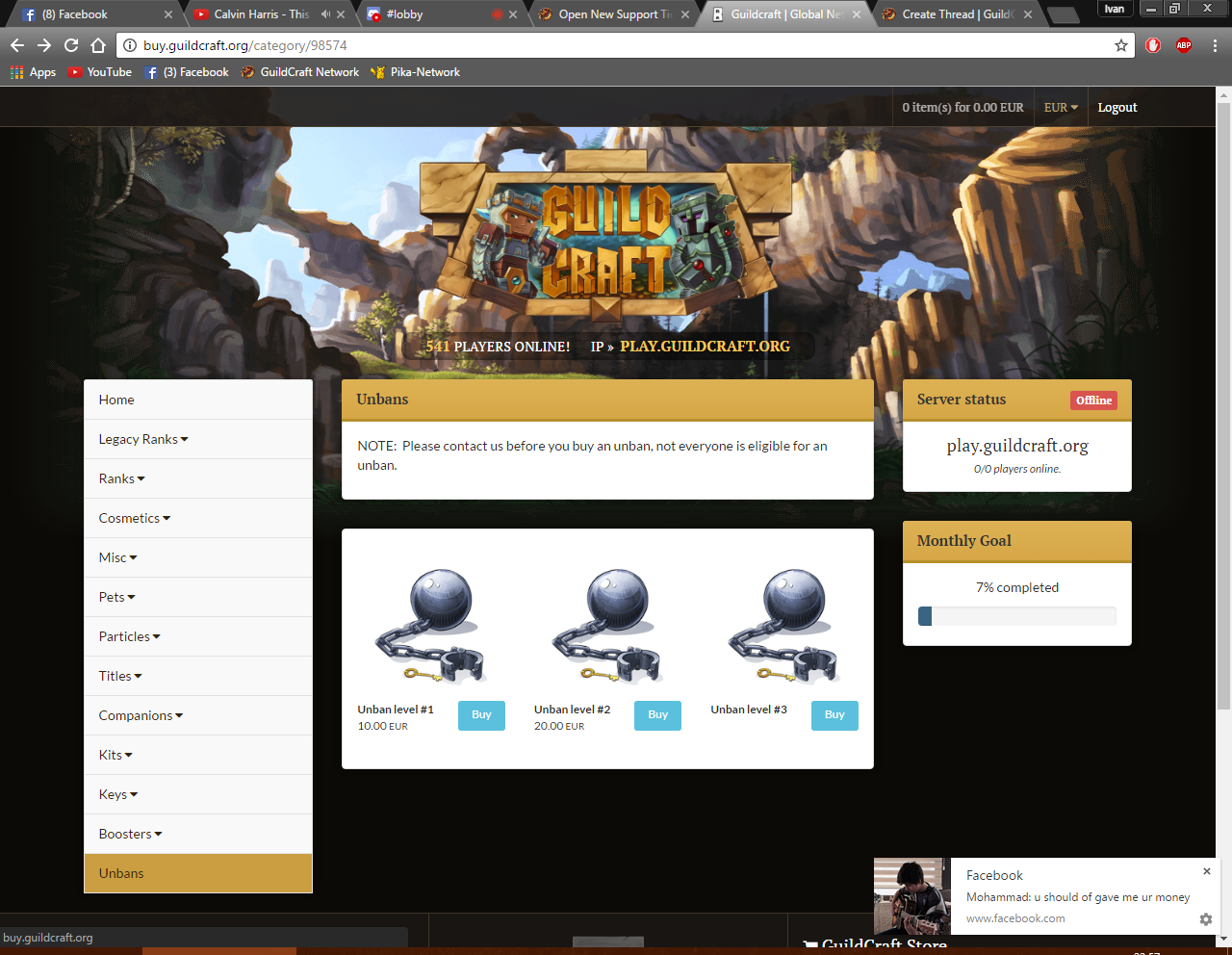Open the Apps bookmark grid icon
The height and width of the screenshot is (955, 1232).
pyautogui.click(x=33, y=72)
